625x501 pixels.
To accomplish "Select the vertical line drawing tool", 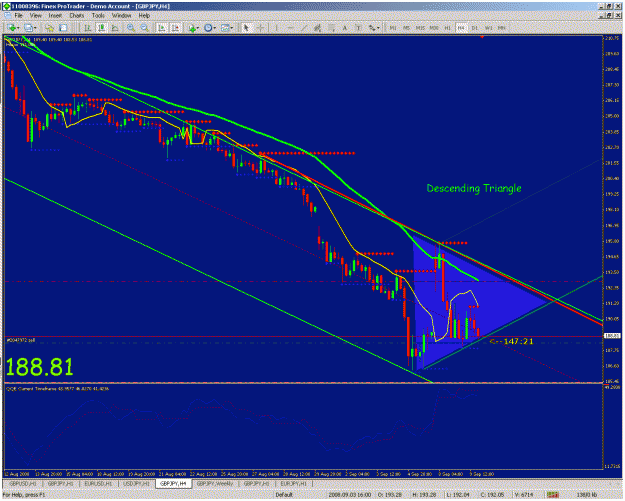I will tap(276, 28).
